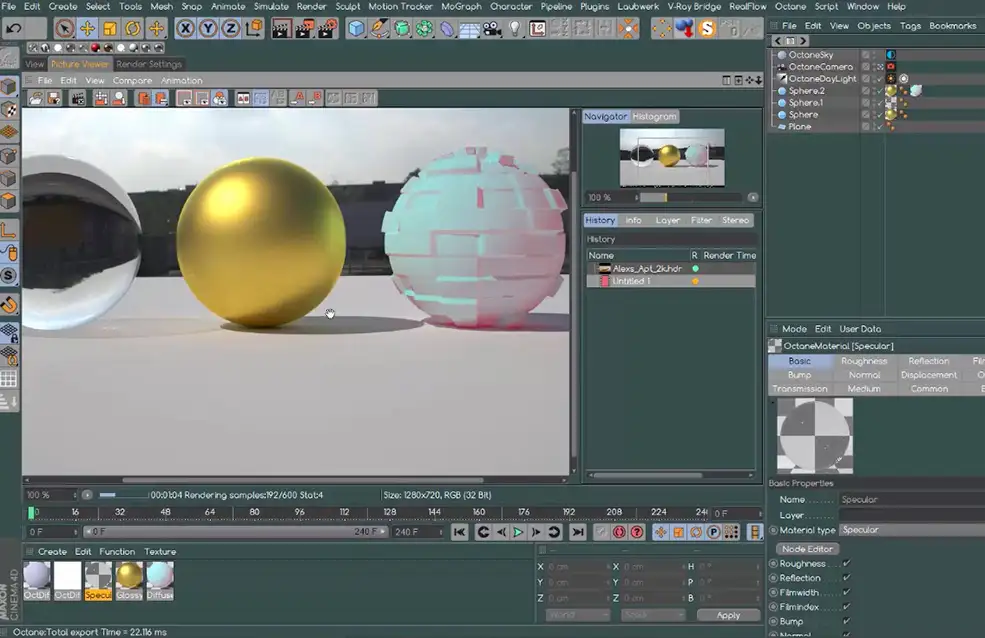Toggle the Y axis lock

(208, 28)
